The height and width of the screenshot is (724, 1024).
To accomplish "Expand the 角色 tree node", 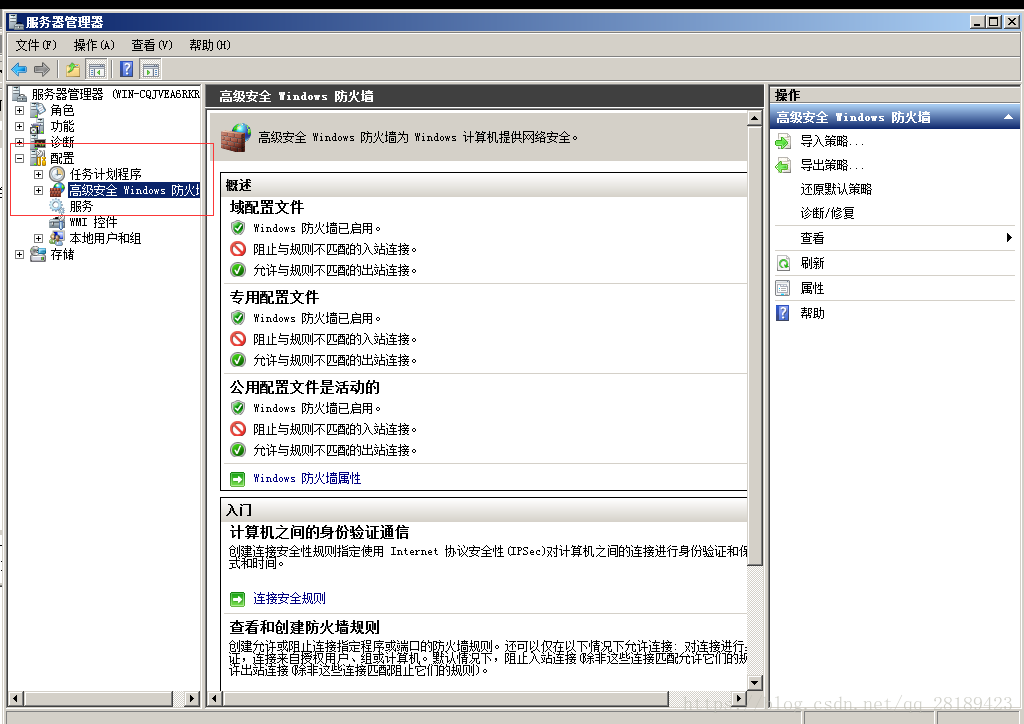I will pos(20,110).
